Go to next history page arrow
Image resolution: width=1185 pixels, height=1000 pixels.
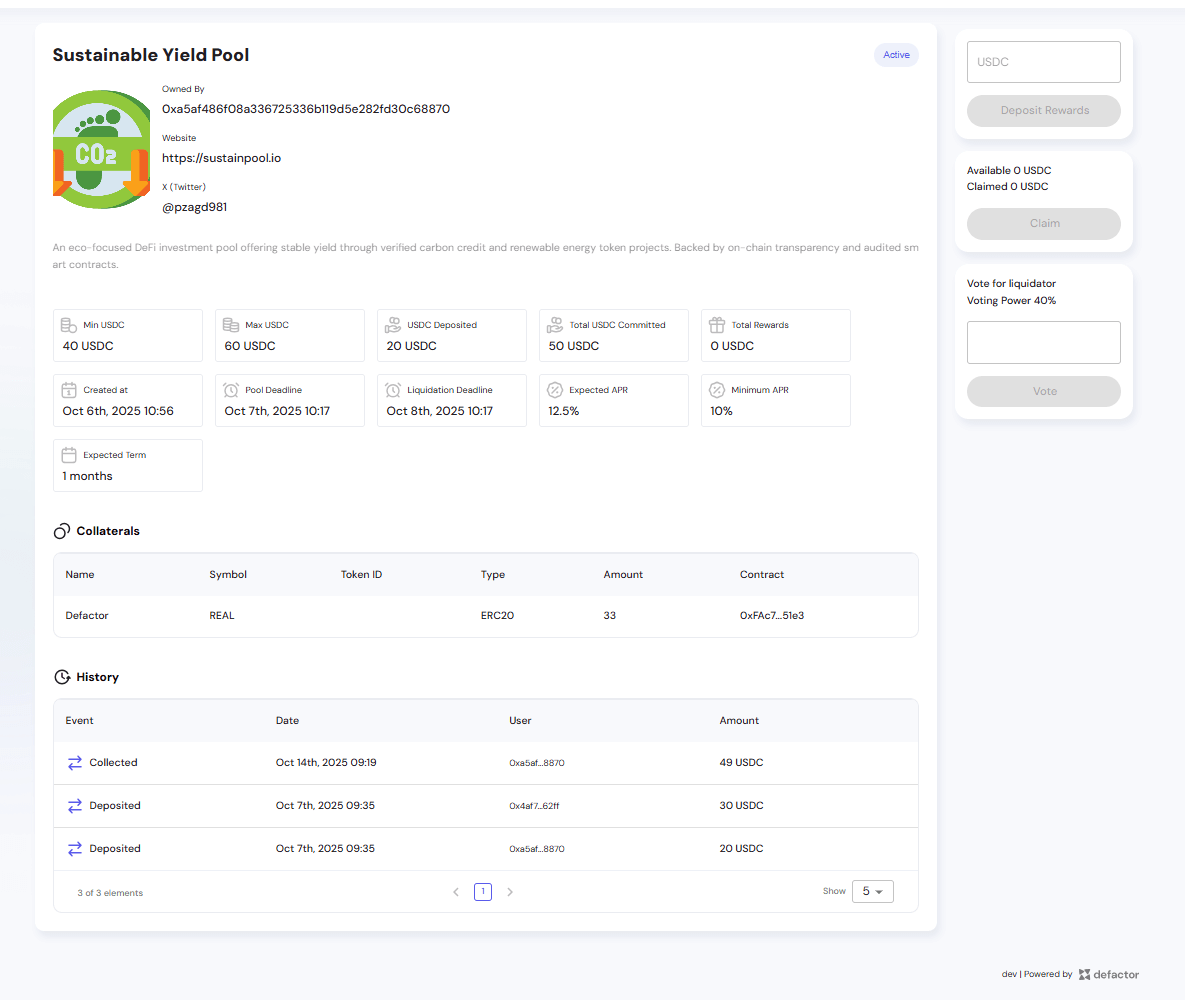pyautogui.click(x=510, y=892)
